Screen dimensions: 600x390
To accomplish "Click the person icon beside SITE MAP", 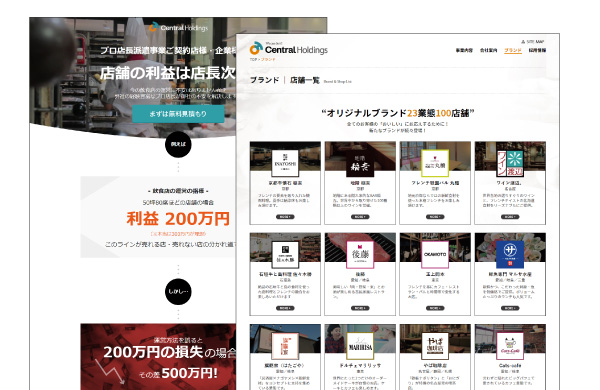I will (x=523, y=42).
